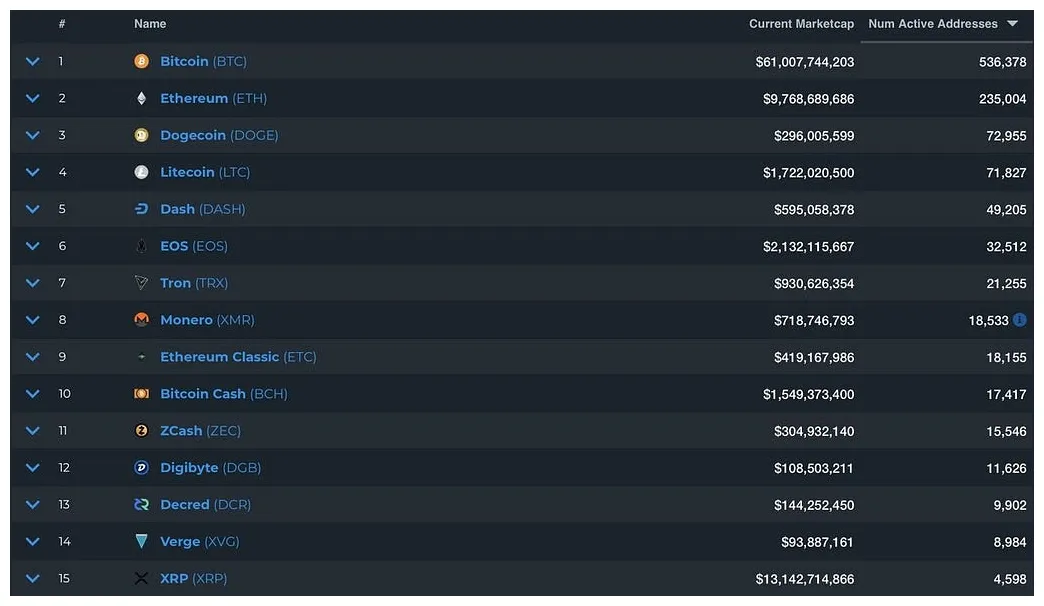The image size is (1044, 606).
Task: Click the Litecoin circle logo
Action: click(x=142, y=172)
